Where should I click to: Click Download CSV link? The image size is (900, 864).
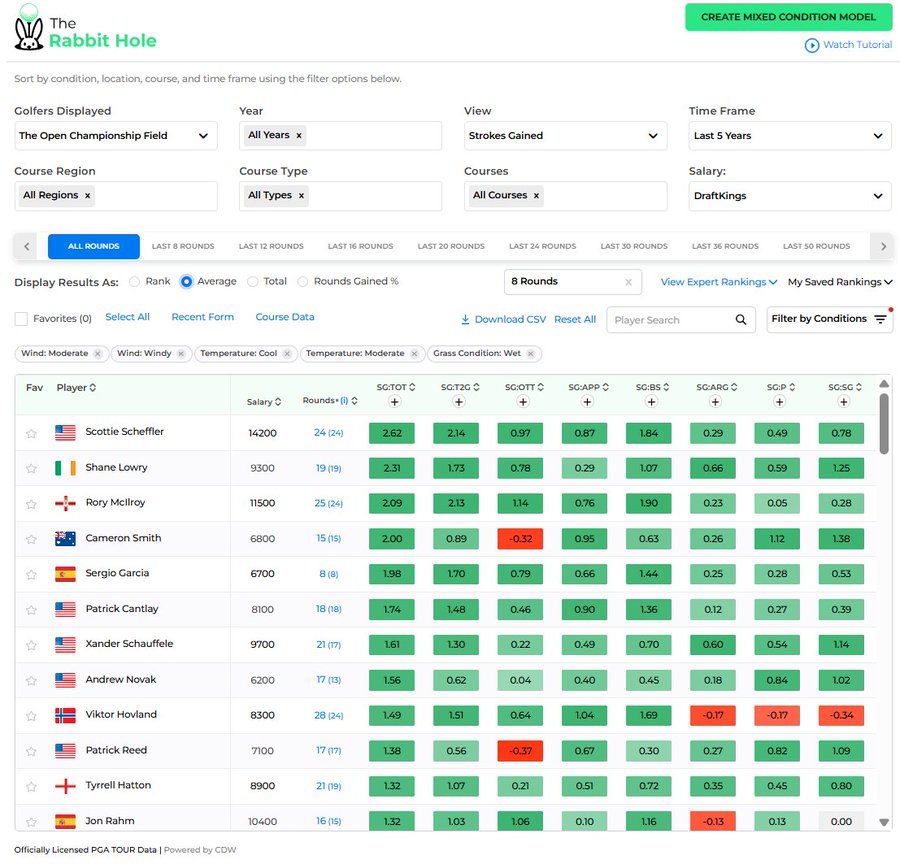503,319
